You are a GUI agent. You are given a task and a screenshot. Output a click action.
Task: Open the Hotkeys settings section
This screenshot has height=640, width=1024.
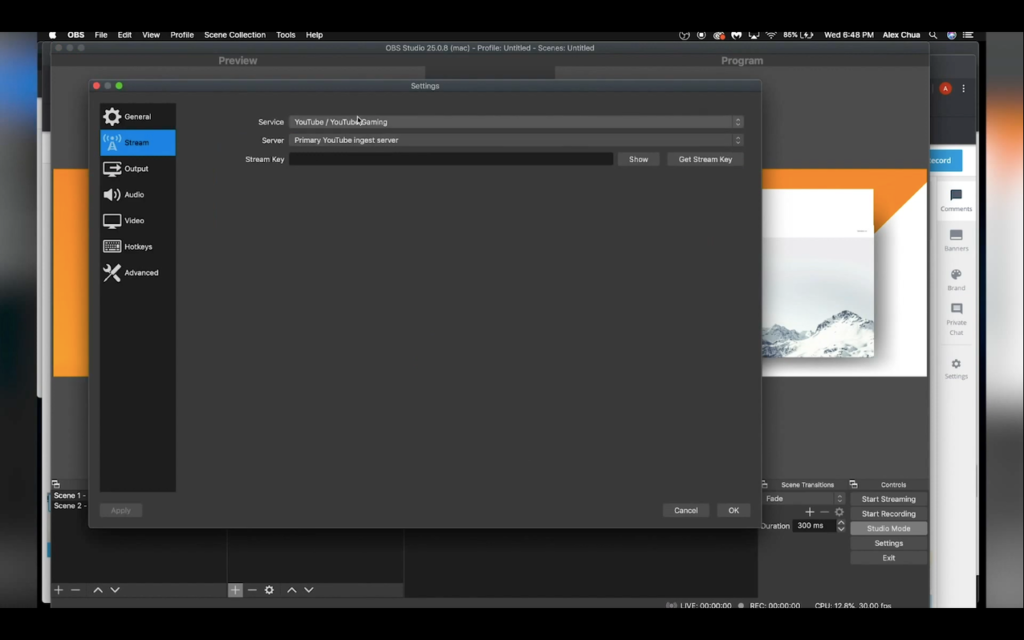pos(138,247)
